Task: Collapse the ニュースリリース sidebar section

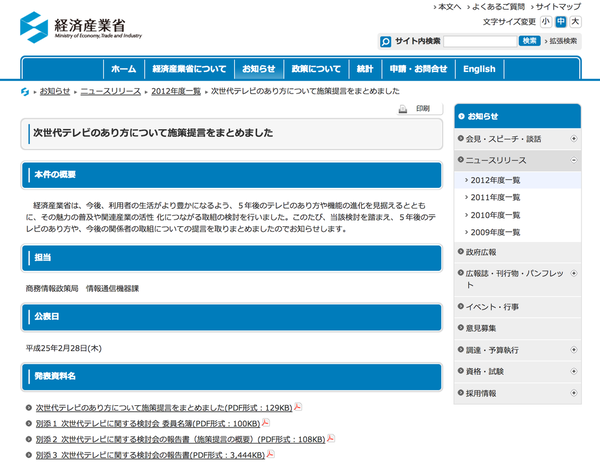Action: (574, 160)
